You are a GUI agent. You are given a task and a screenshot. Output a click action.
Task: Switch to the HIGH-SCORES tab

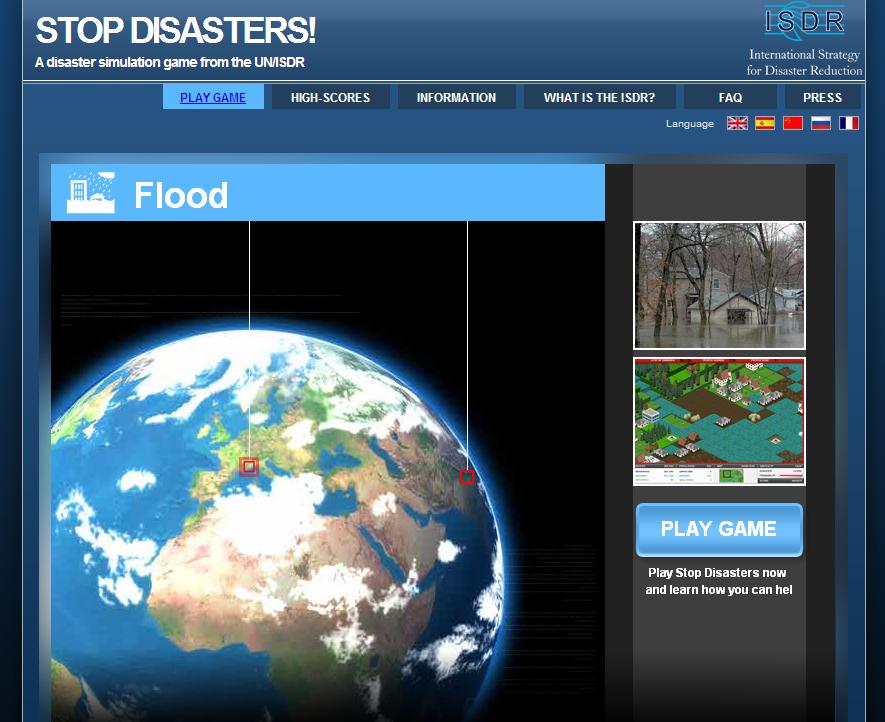(x=330, y=97)
